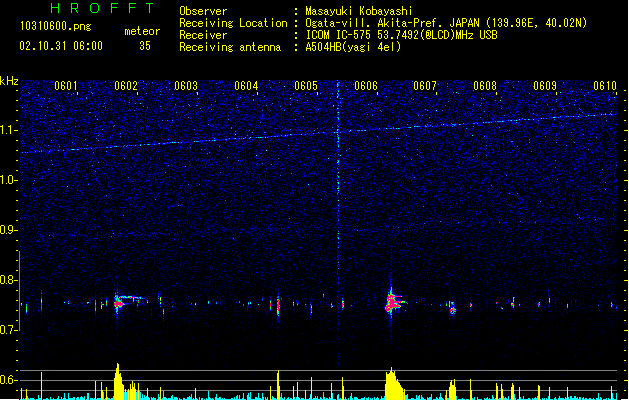629x400 pixels.
Task: Click the 0606 time marker
Action: point(366,86)
